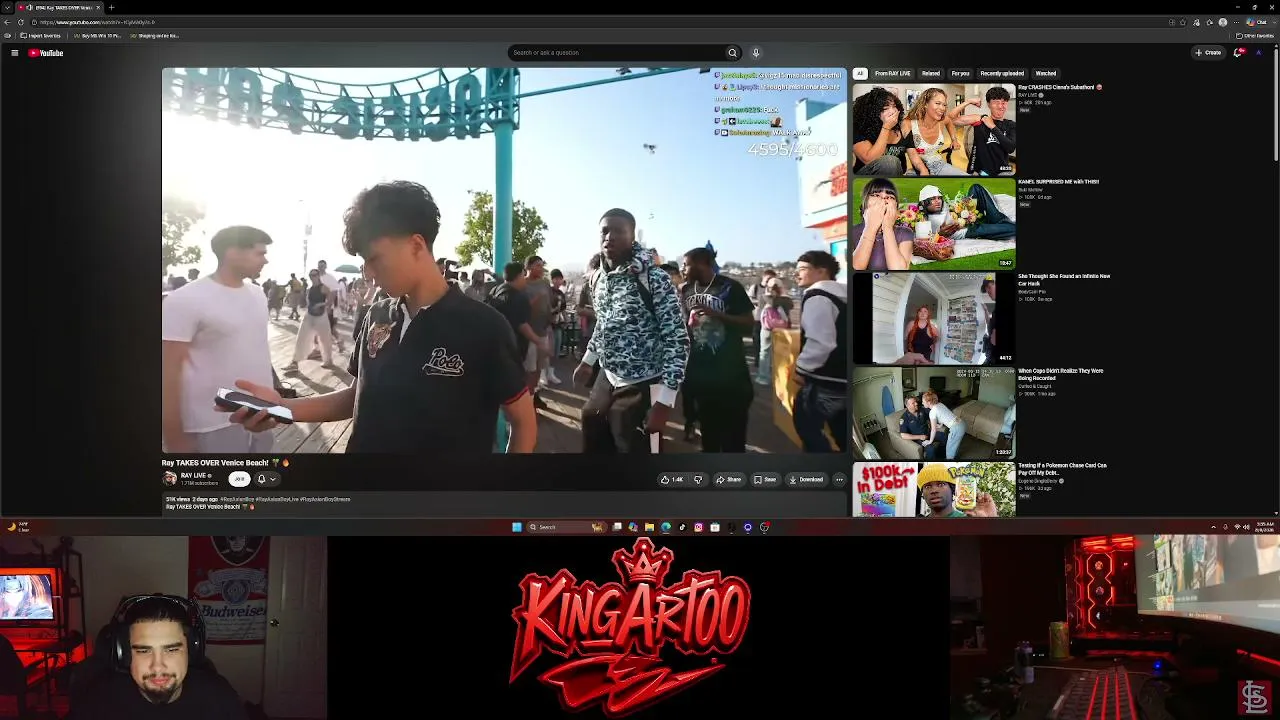Select the From RAY LIVE chip
This screenshot has width=1280, height=720.
(x=892, y=73)
